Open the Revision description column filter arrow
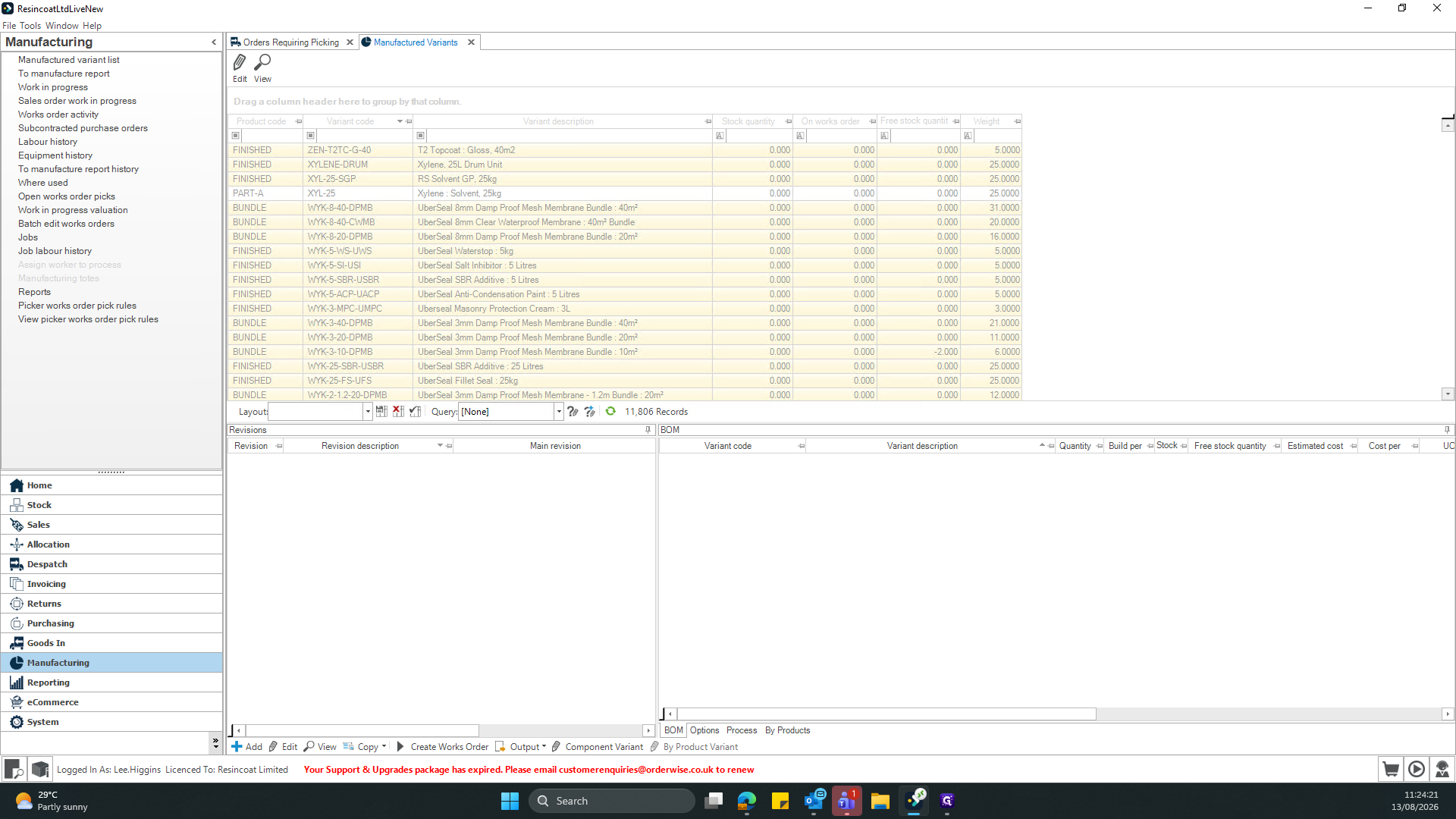This screenshot has height=819, width=1456. [440, 446]
